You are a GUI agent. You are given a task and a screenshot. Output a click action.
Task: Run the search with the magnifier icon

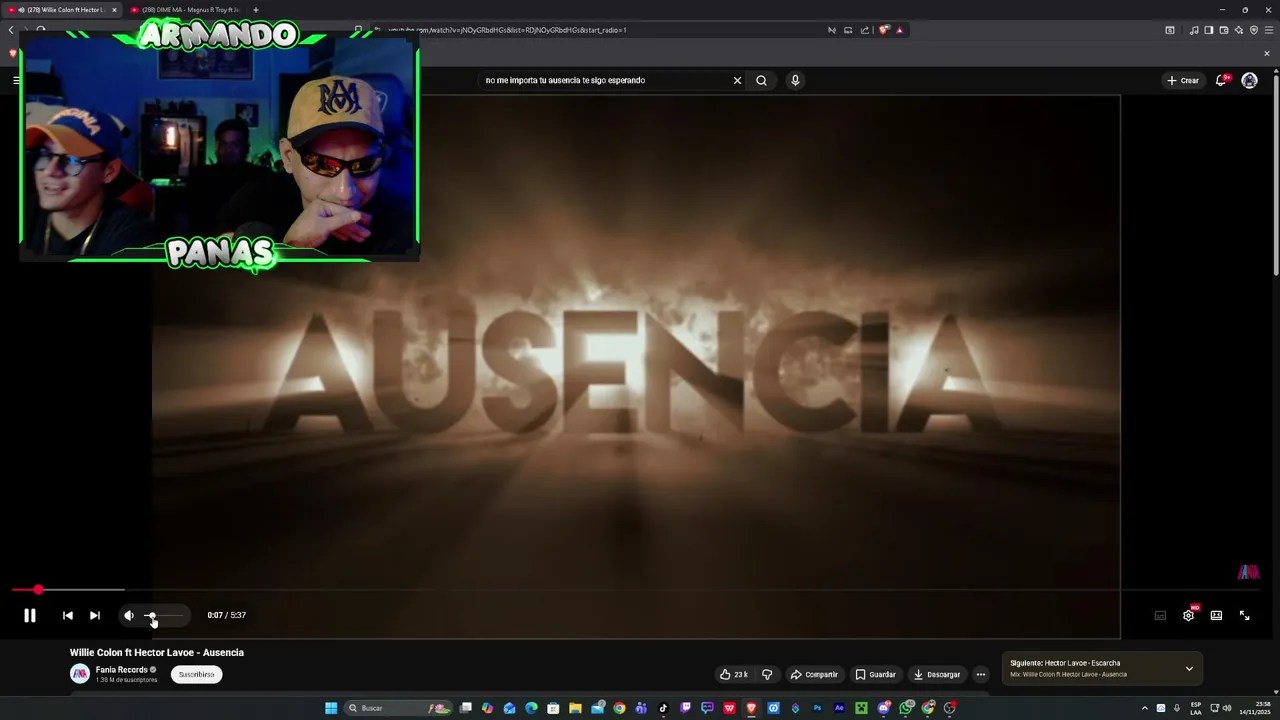(x=761, y=80)
